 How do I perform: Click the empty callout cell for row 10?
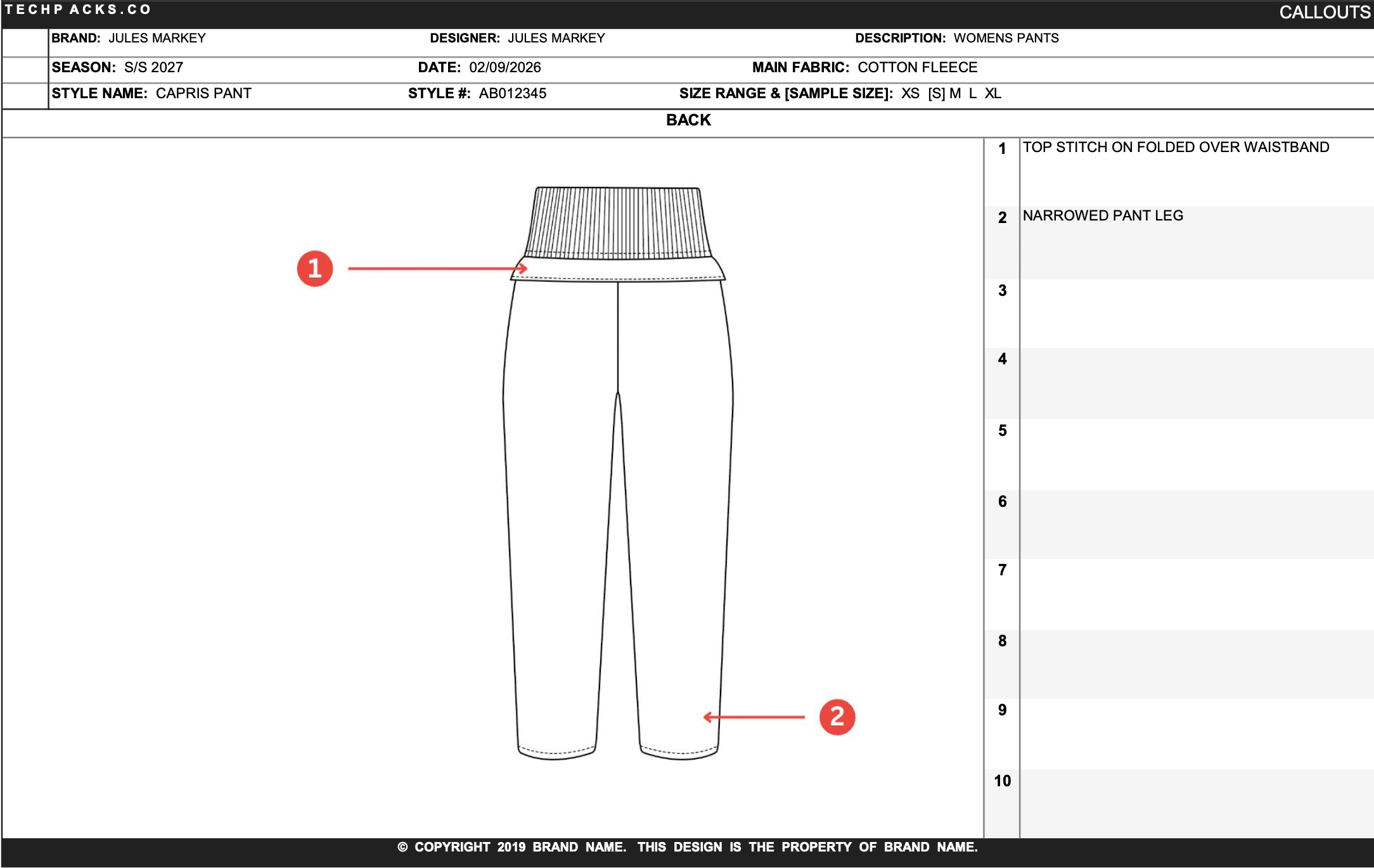1197,803
